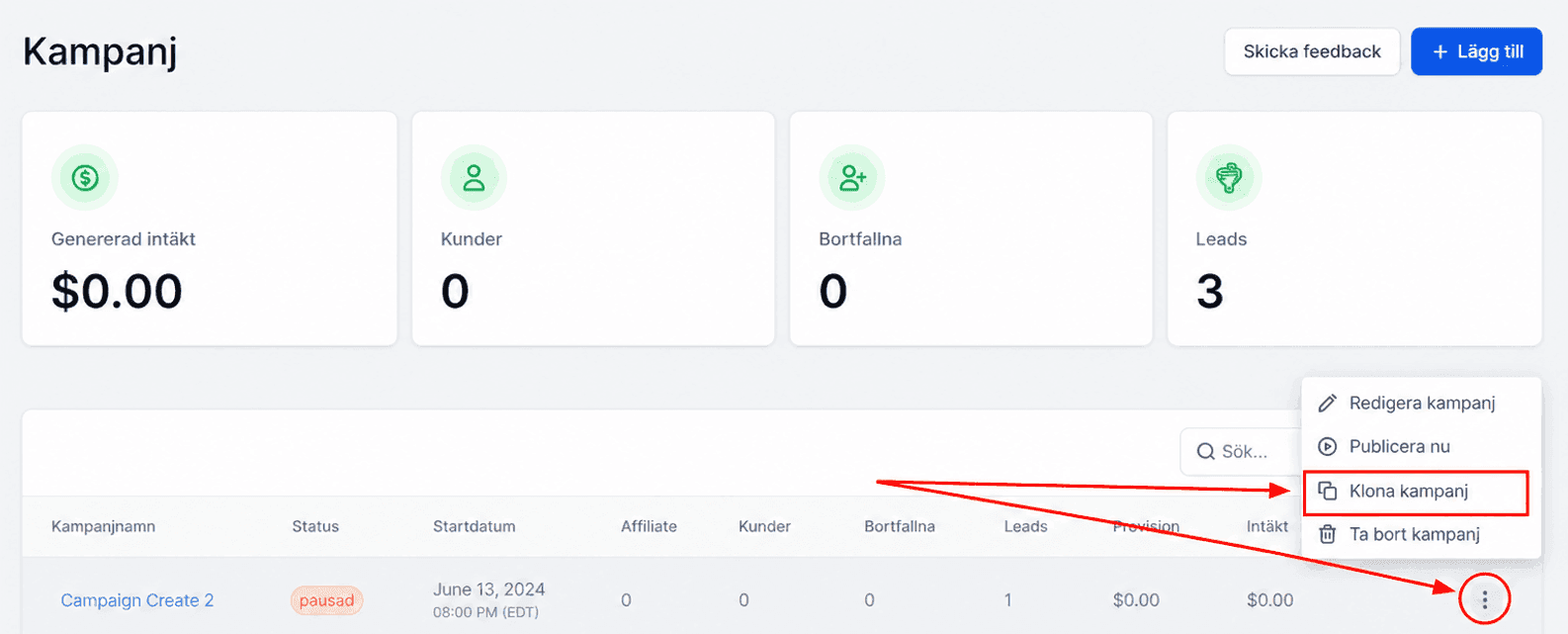This screenshot has width=1568, height=634.
Task: Click the pausad status badge
Action: tap(326, 600)
